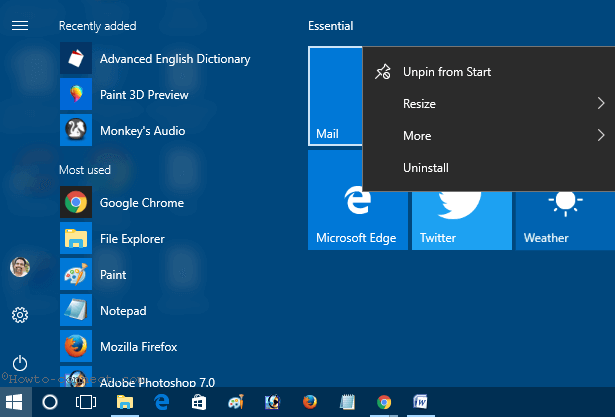Viewport: 615px width, 417px height.
Task: Click the Monkey's Audio app icon
Action: (x=76, y=130)
